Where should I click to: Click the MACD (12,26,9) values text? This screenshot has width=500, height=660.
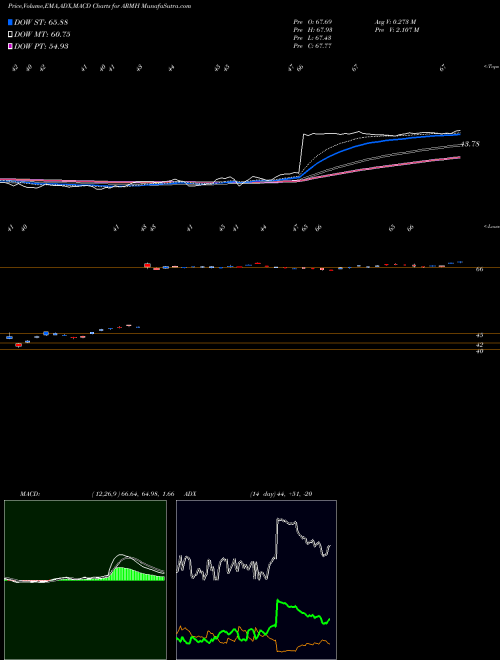coord(132,494)
